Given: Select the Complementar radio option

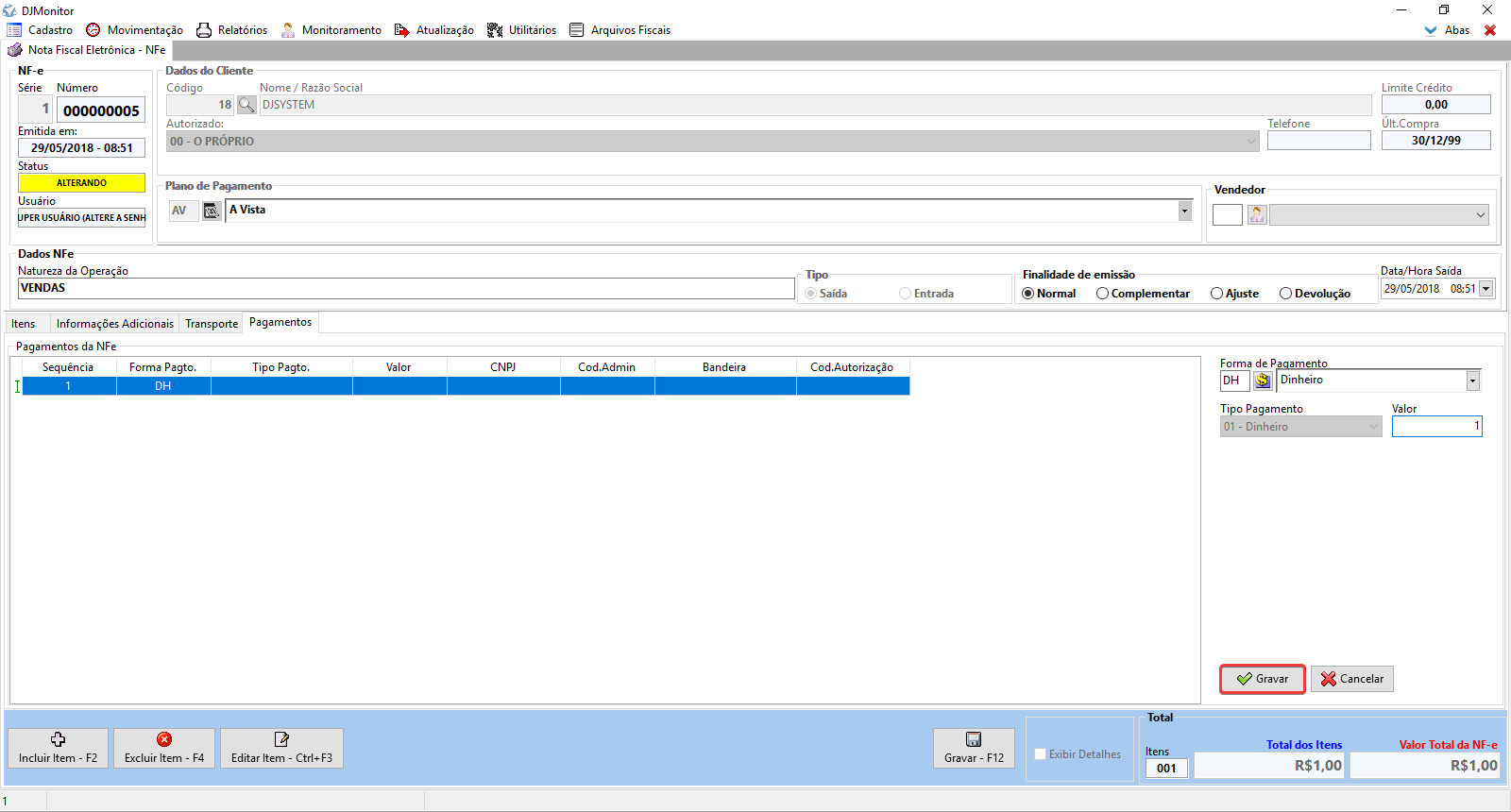Looking at the screenshot, I should (1102, 294).
